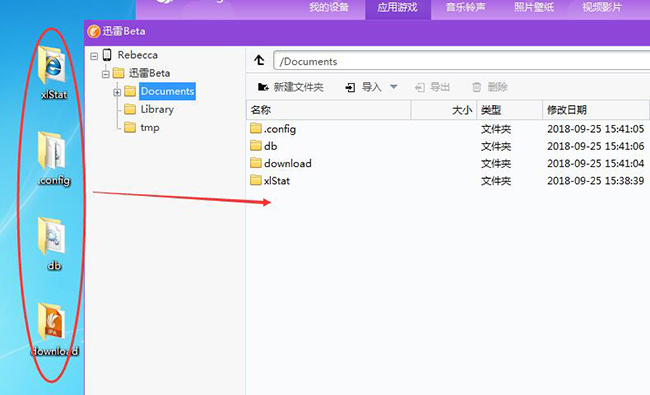The image size is (650, 395).
Task: Select the db row name
Action: pyautogui.click(x=270, y=146)
